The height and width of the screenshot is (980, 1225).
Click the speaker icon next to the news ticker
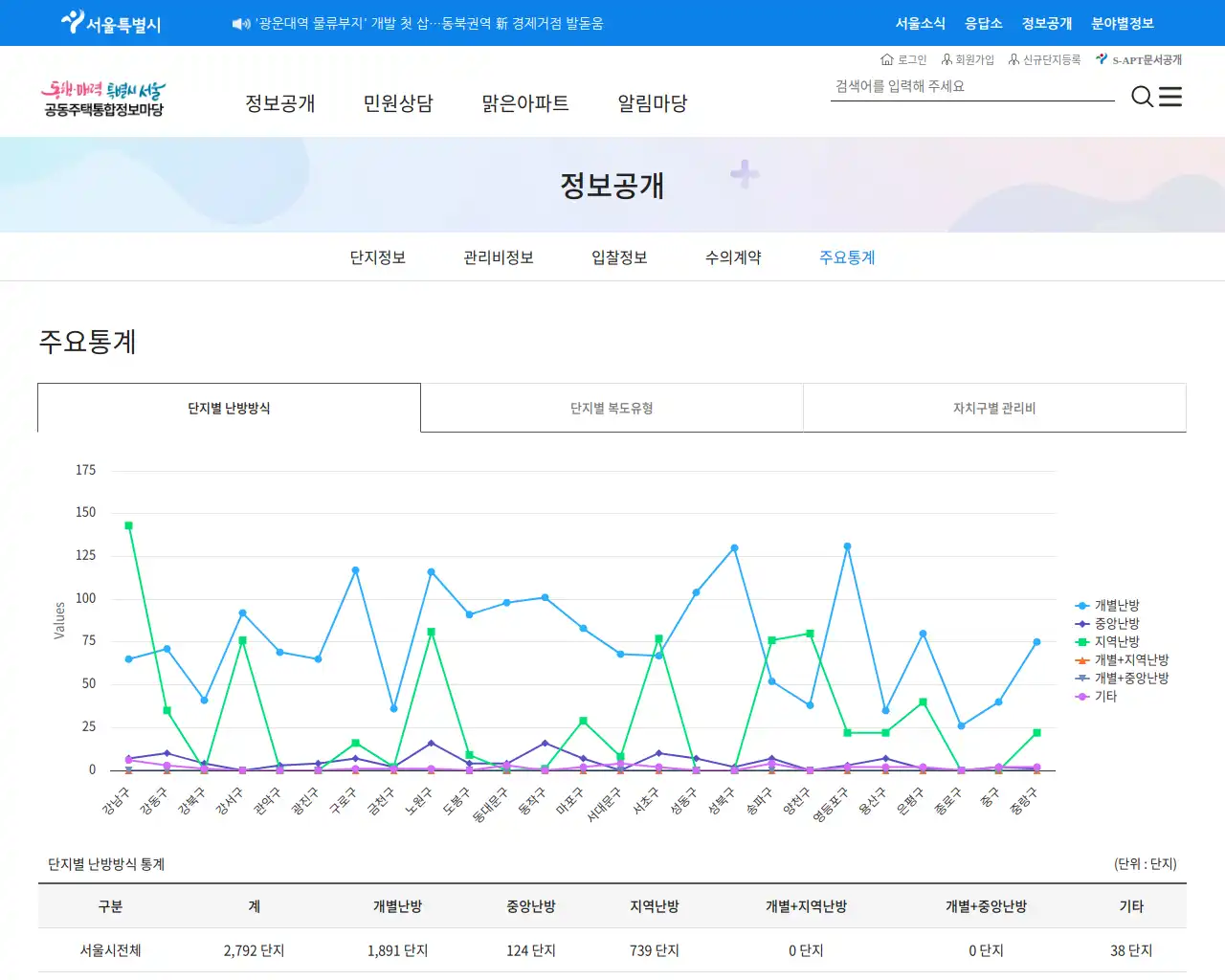click(238, 21)
